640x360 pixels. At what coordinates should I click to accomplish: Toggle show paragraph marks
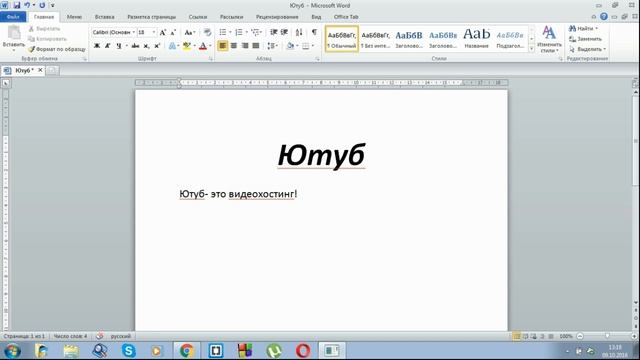314,32
